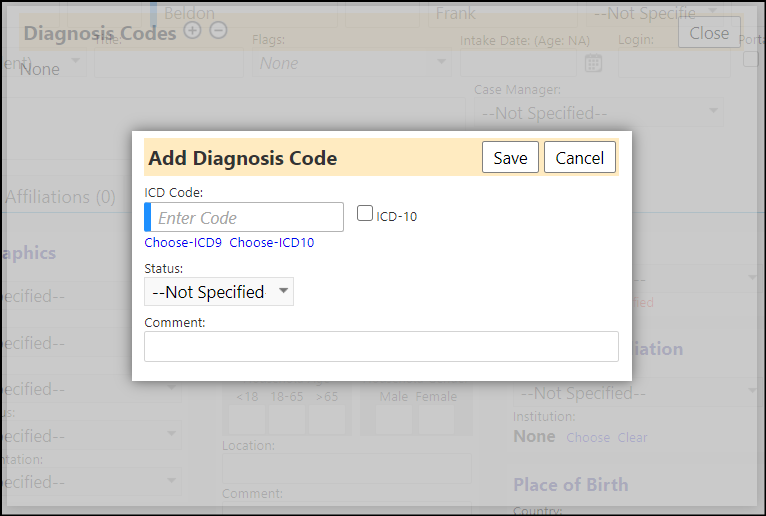Click the minus icon beside Diagnosis Codes
Viewport: 766px width, 516px height.
coord(218,30)
